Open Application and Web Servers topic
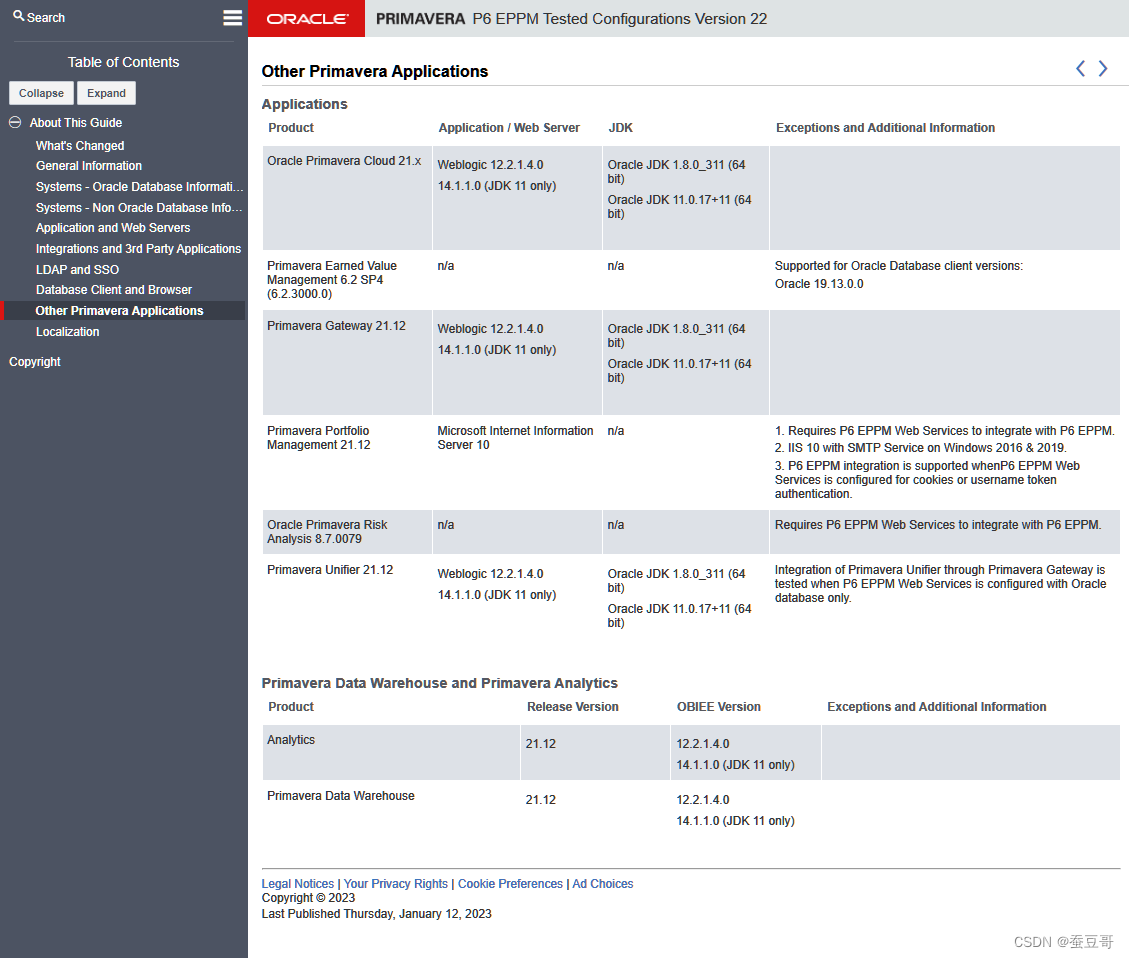1129x958 pixels. pos(113,227)
